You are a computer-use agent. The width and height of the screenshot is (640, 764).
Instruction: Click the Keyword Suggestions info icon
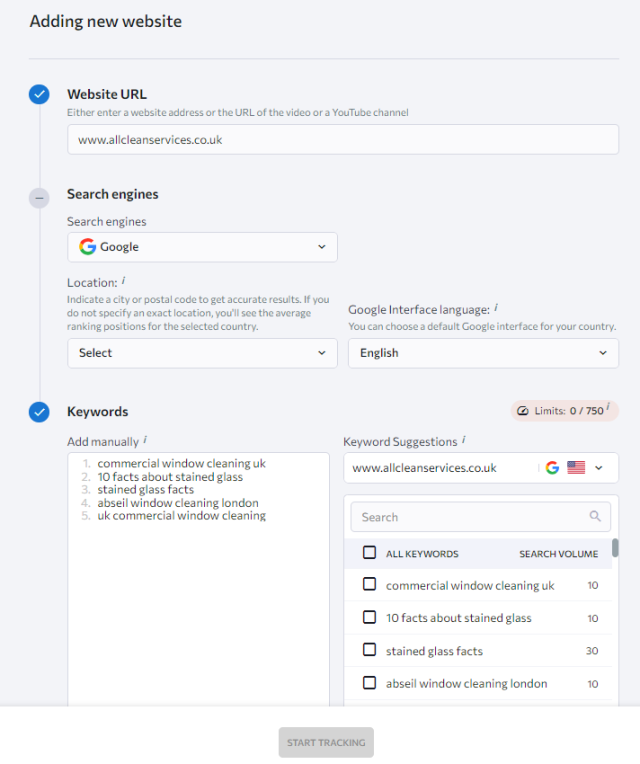(x=464, y=440)
